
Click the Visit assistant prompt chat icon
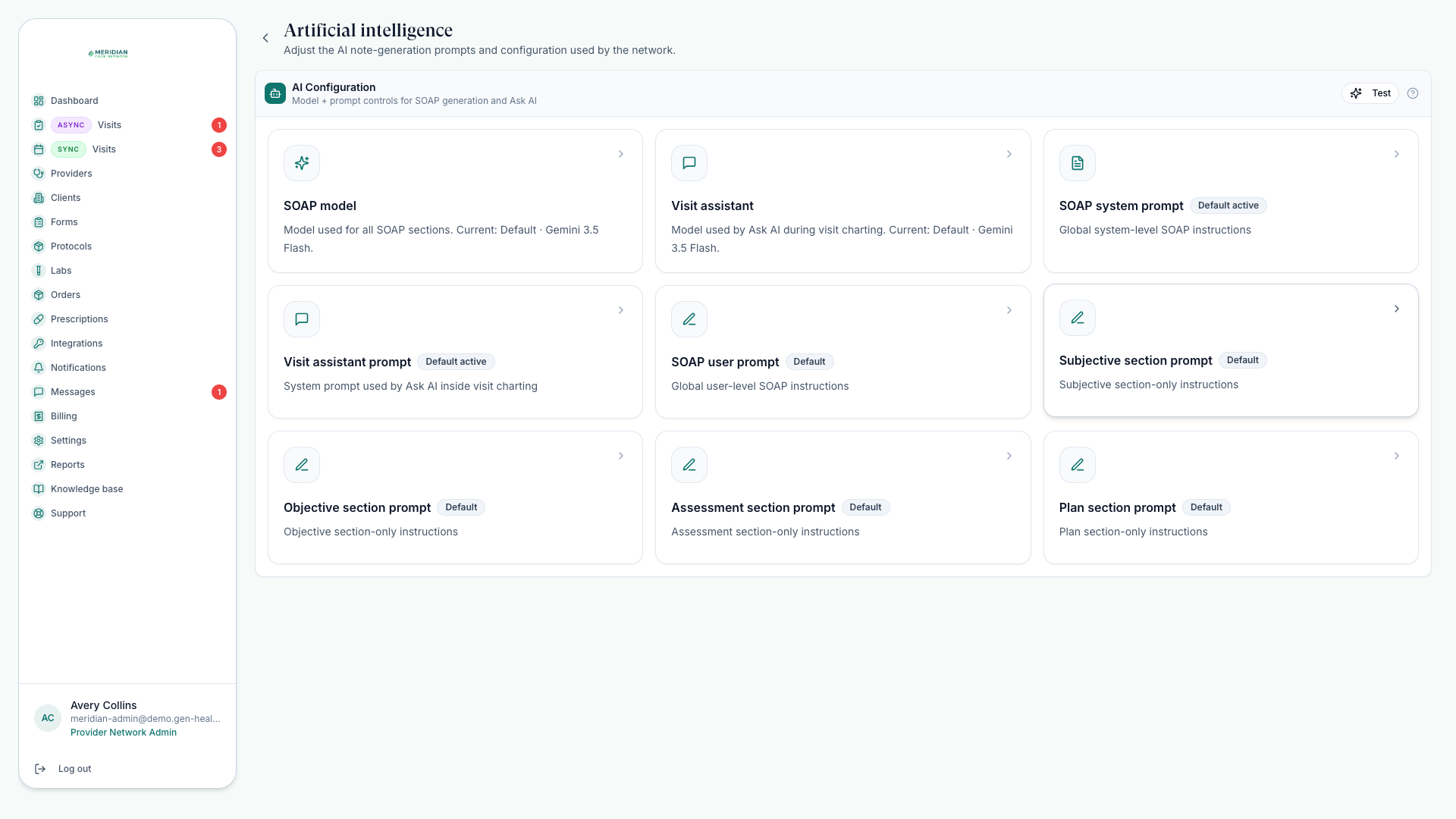click(x=302, y=319)
